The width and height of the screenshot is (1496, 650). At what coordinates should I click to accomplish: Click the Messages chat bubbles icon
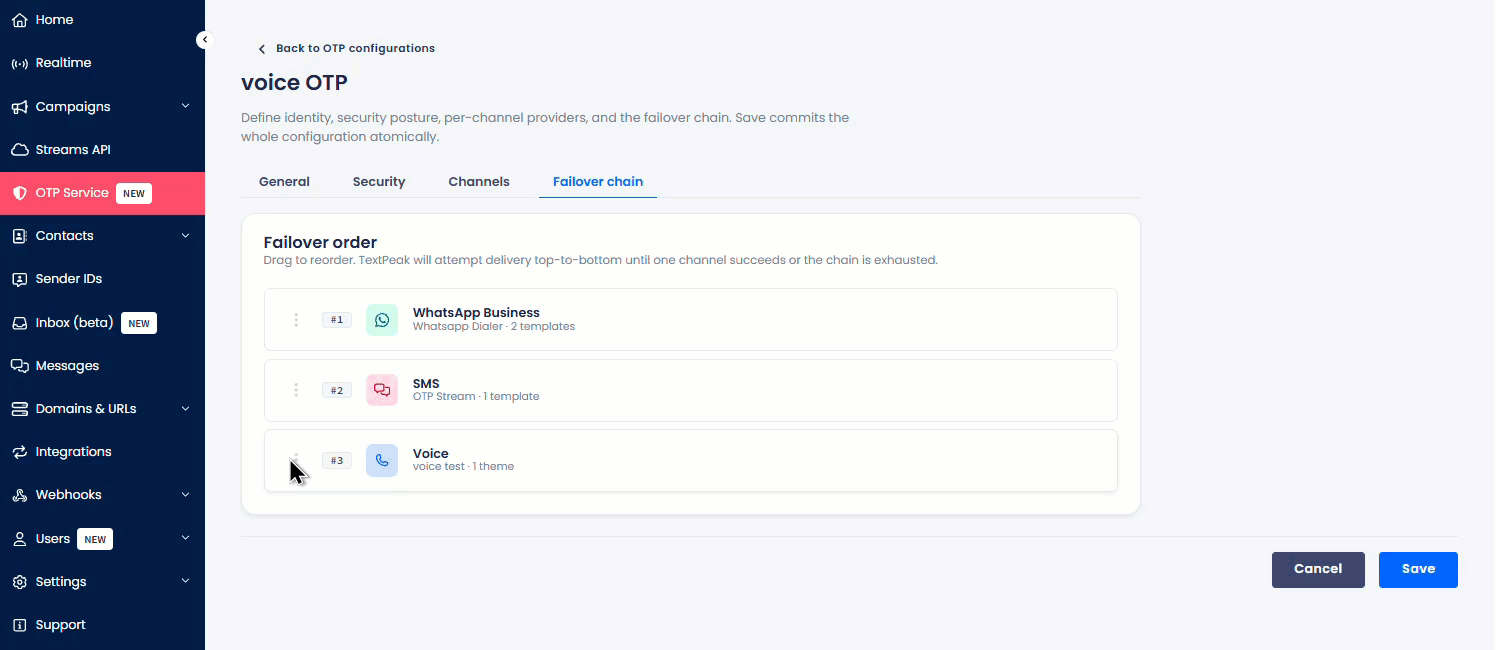19,366
